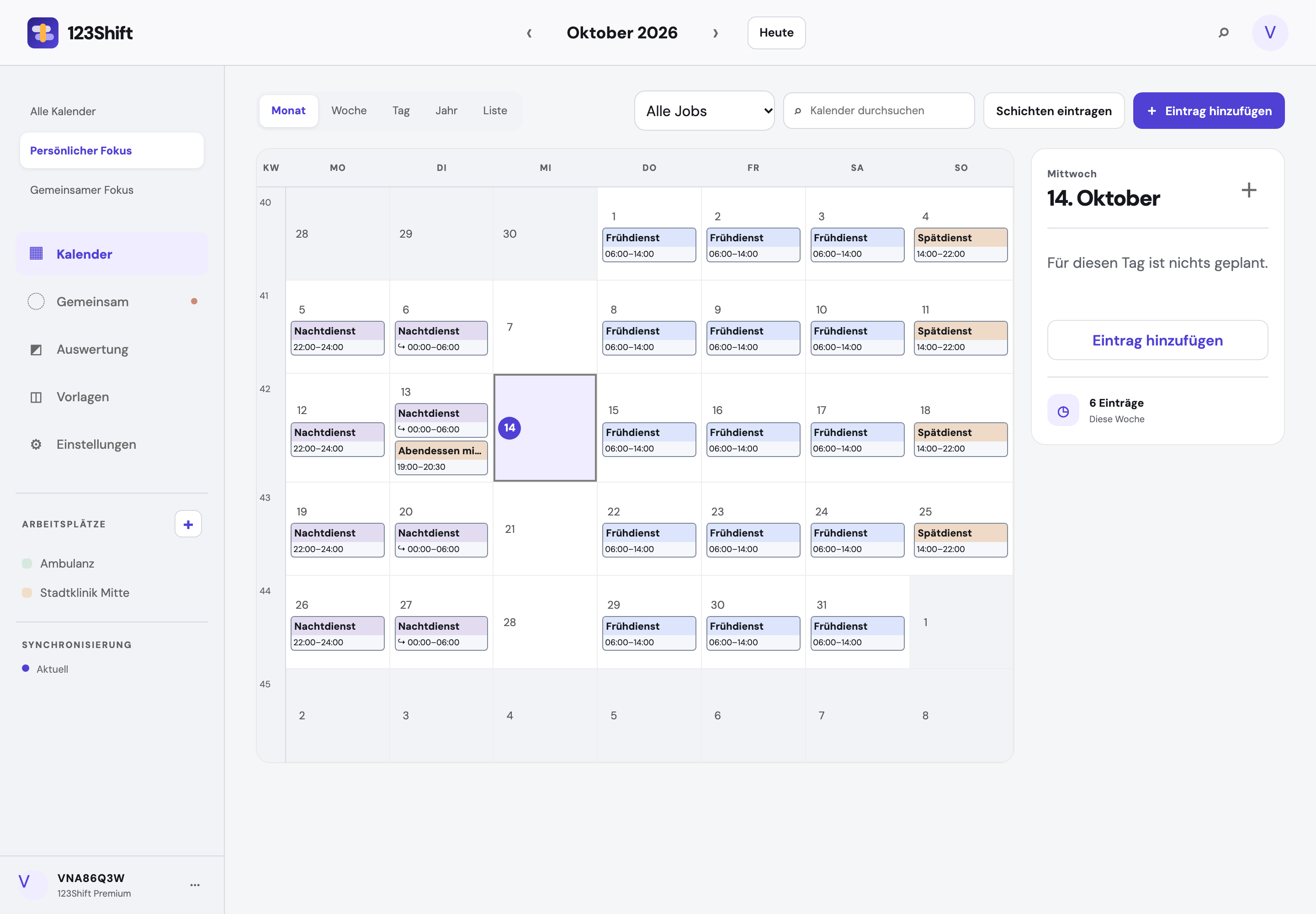The image size is (1316, 914).
Task: Open Spätdienst shift on the 4th
Action: tap(960, 244)
